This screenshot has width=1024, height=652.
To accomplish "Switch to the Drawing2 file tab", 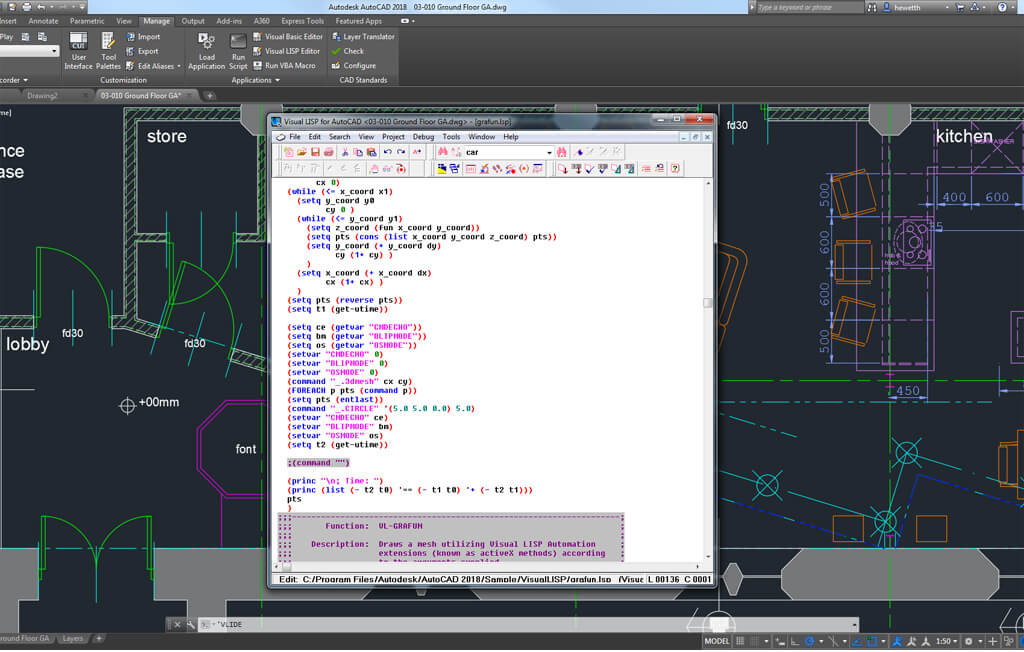I will (x=42, y=95).
